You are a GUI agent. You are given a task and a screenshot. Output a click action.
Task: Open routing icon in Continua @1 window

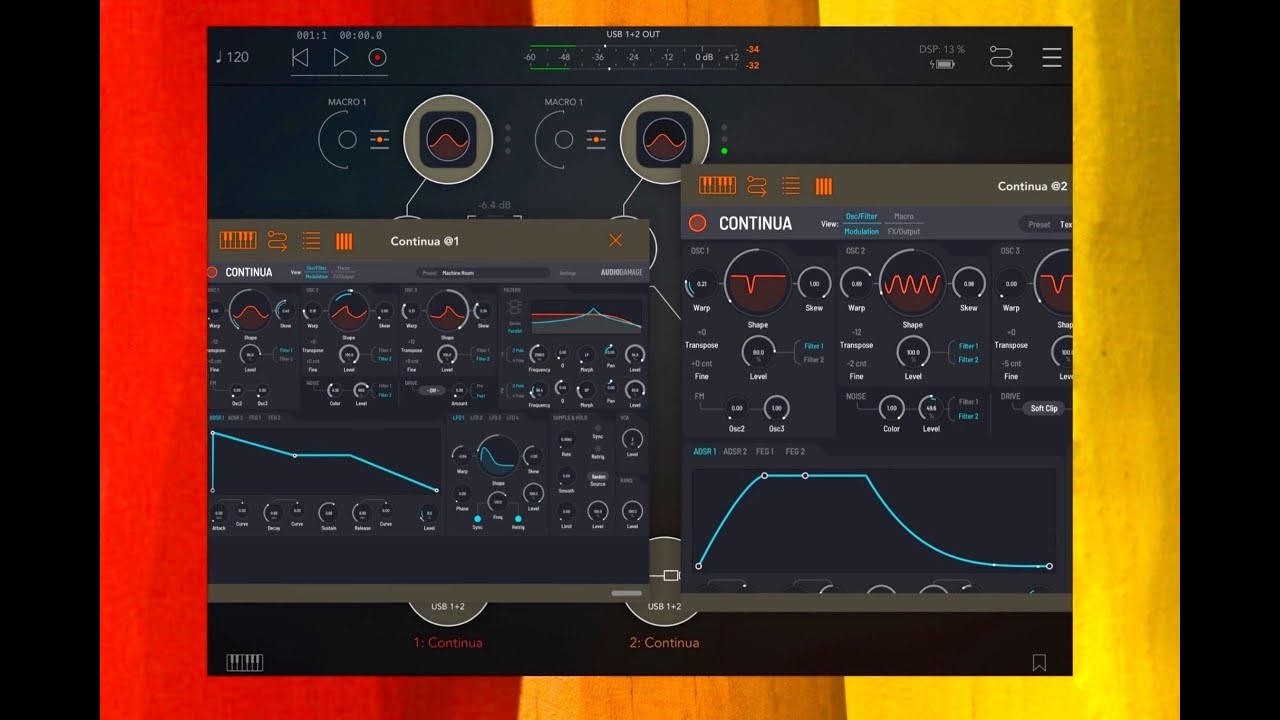(277, 240)
